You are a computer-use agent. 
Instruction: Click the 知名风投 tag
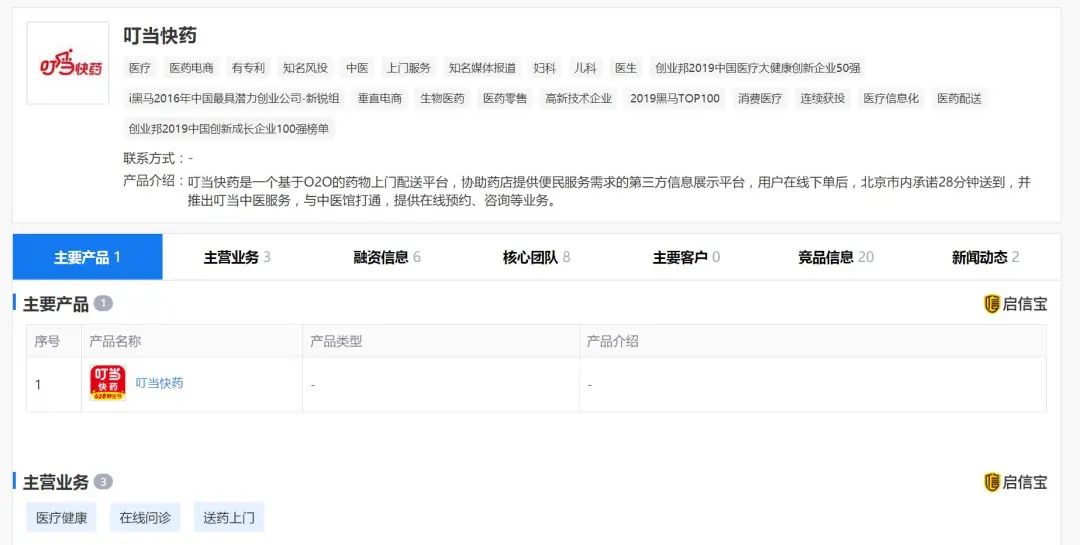[305, 68]
